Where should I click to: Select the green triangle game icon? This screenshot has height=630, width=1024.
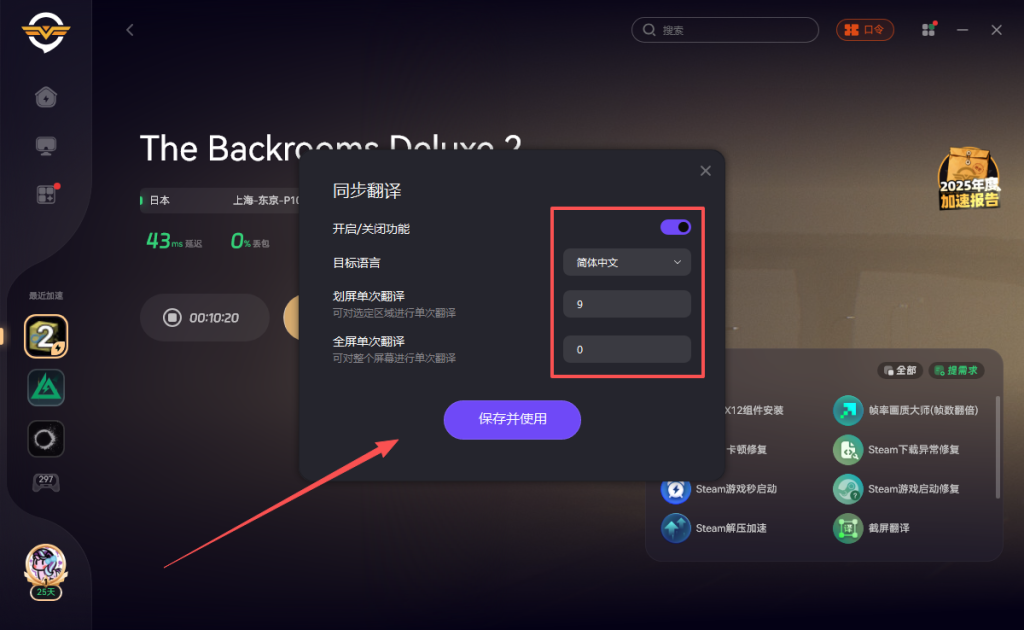coord(46,388)
